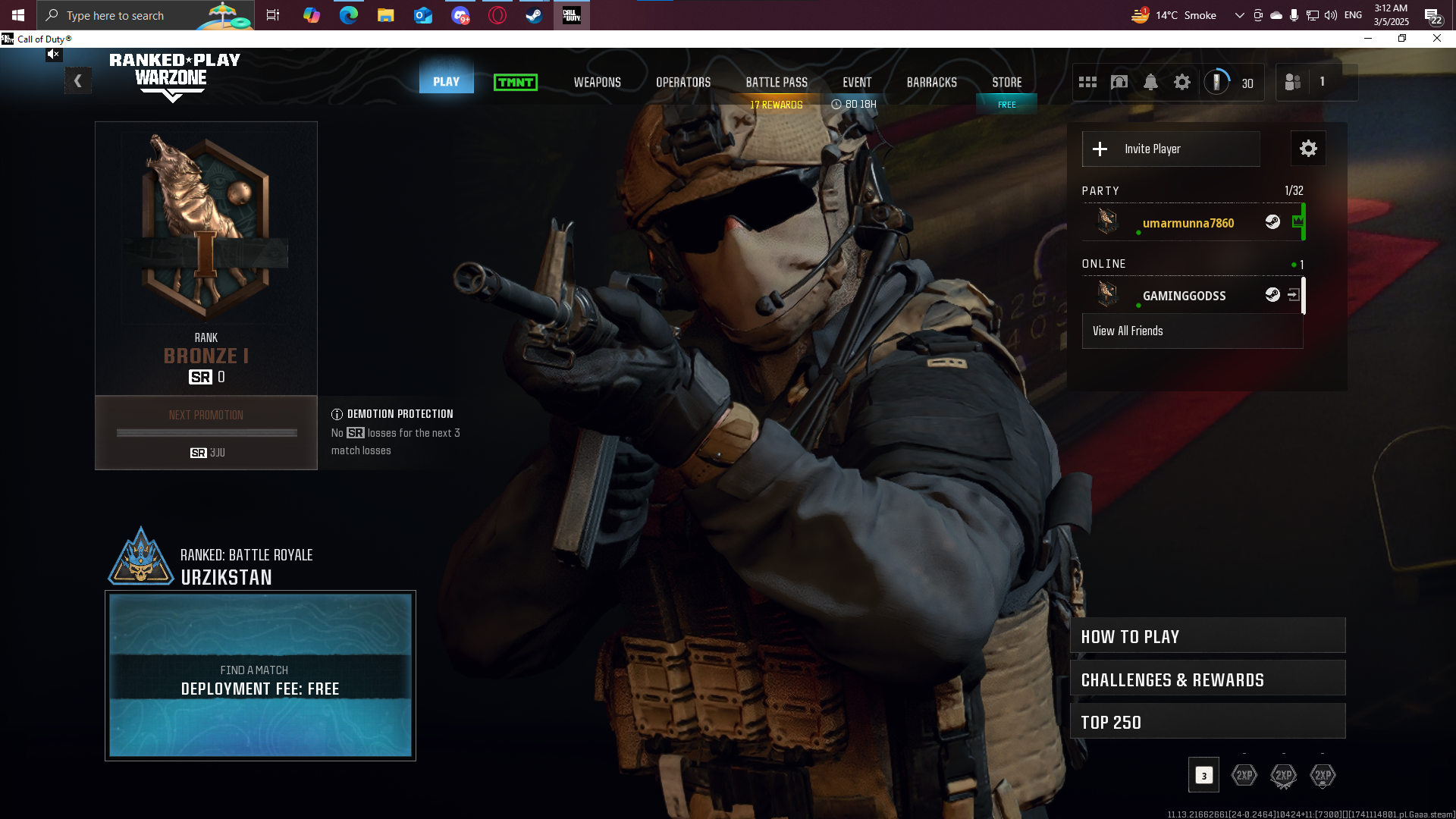This screenshot has height=819, width=1456.
Task: Switch to the WEAPONS tab
Action: pyautogui.click(x=598, y=82)
